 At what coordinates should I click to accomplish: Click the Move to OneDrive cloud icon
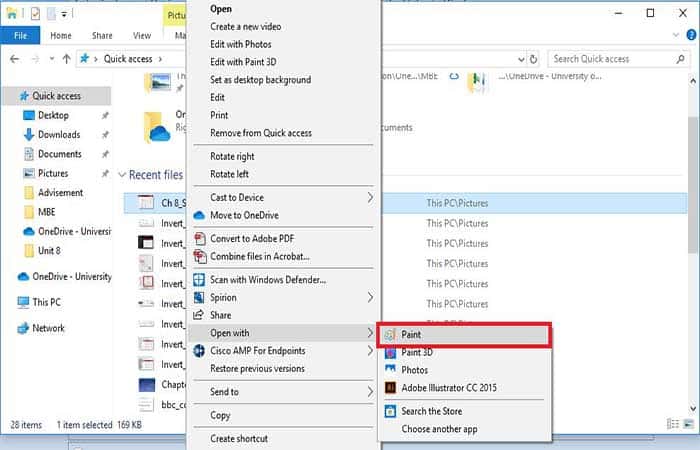198,215
